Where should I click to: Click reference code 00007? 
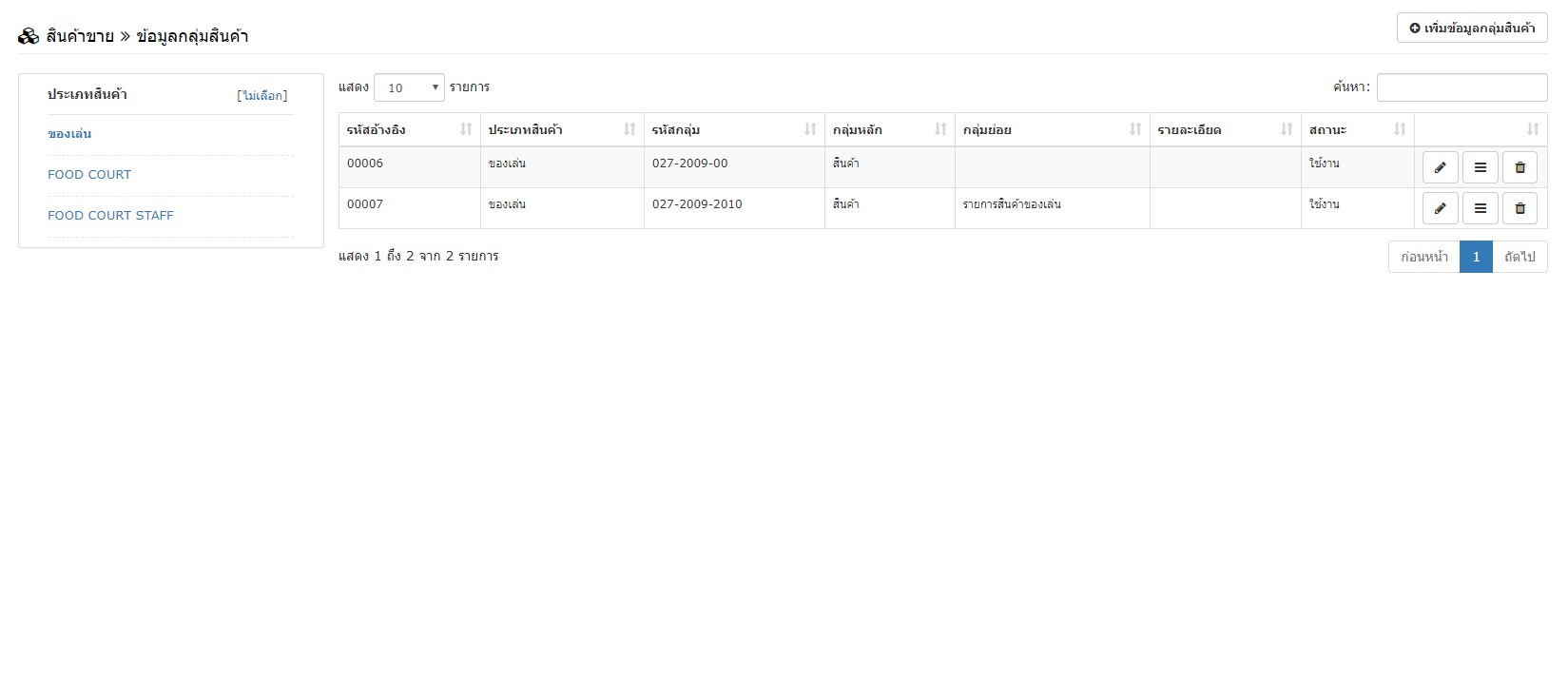[365, 204]
